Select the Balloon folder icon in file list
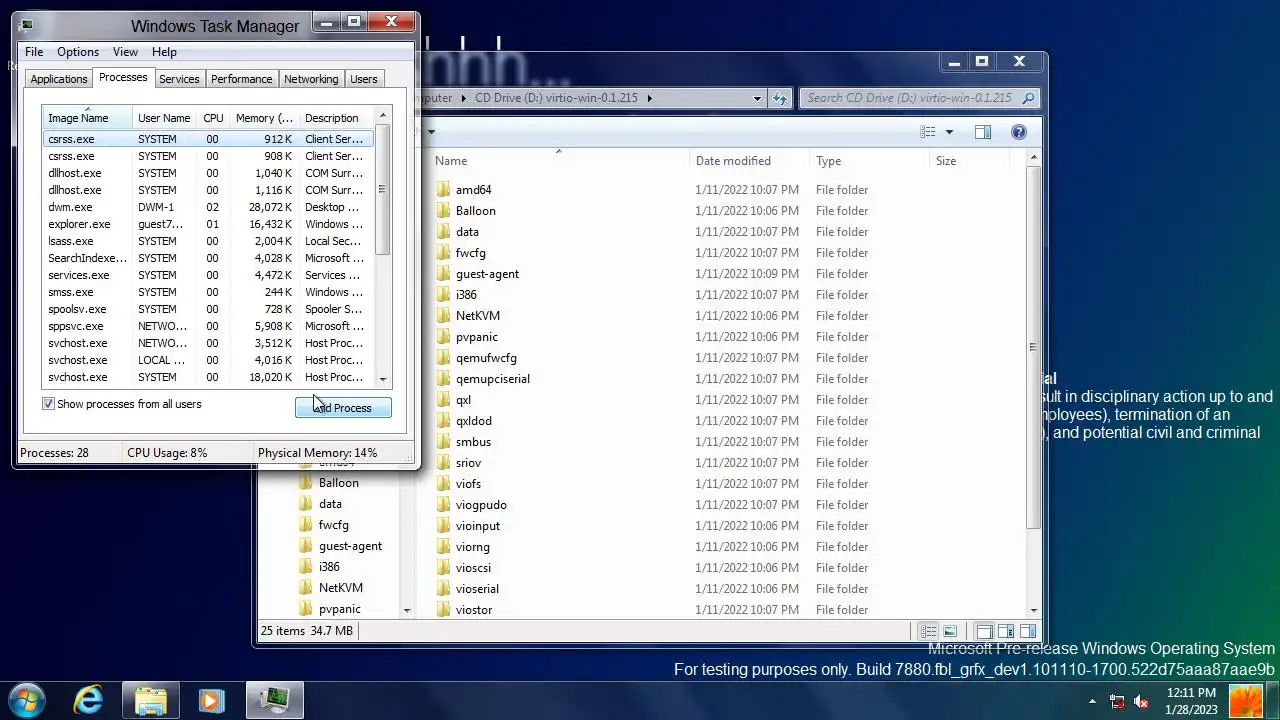This screenshot has height=720, width=1280. (443, 211)
